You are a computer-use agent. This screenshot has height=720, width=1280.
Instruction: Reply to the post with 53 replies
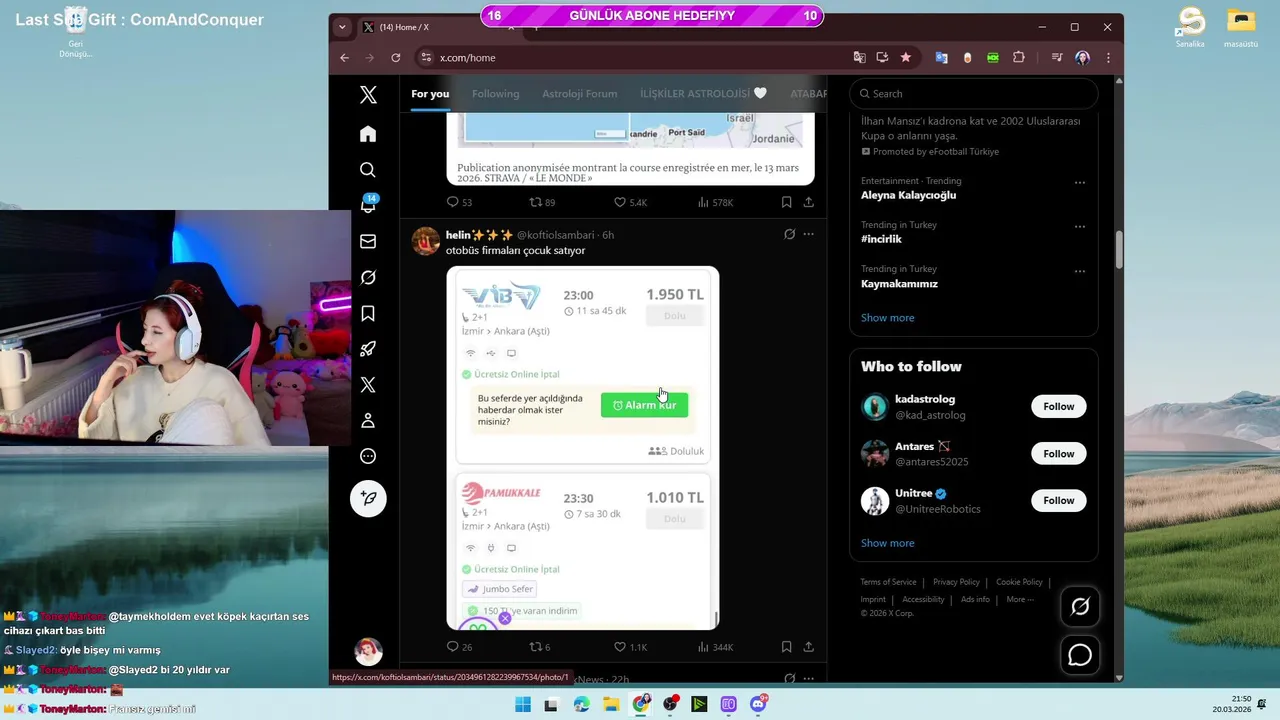coord(459,202)
